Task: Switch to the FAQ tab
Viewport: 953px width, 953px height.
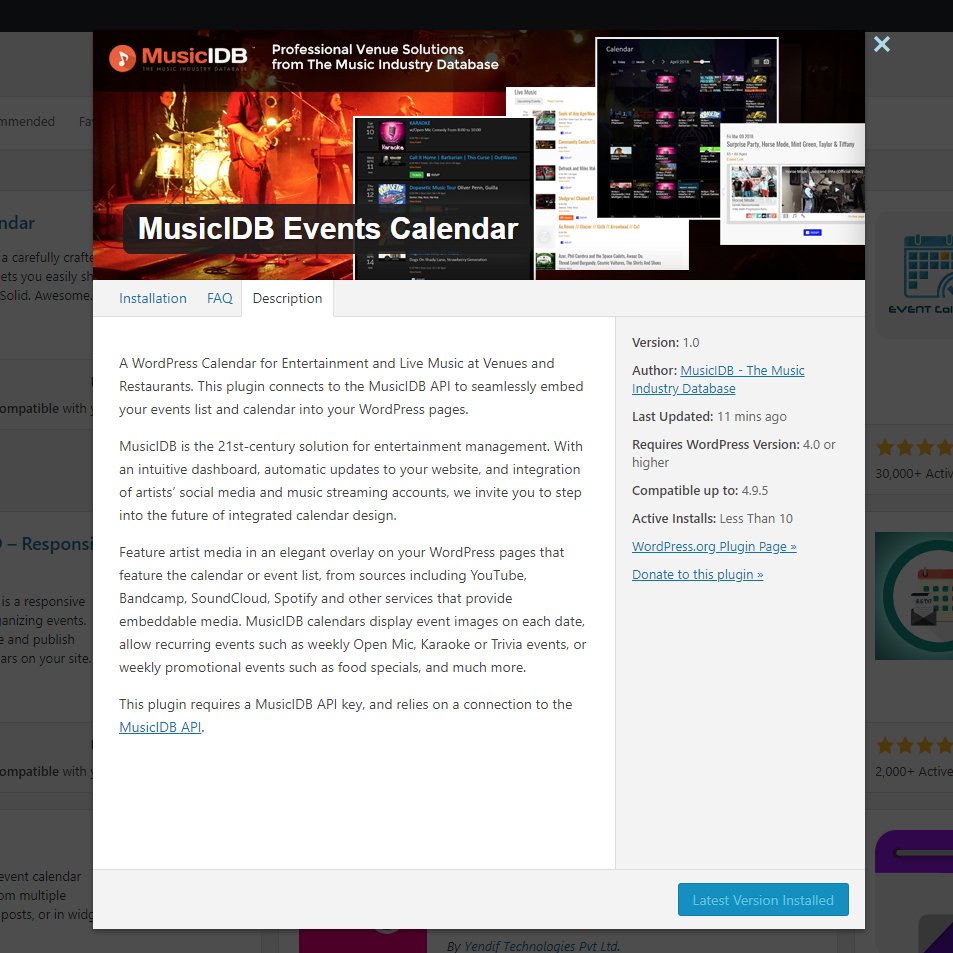Action: 219,298
